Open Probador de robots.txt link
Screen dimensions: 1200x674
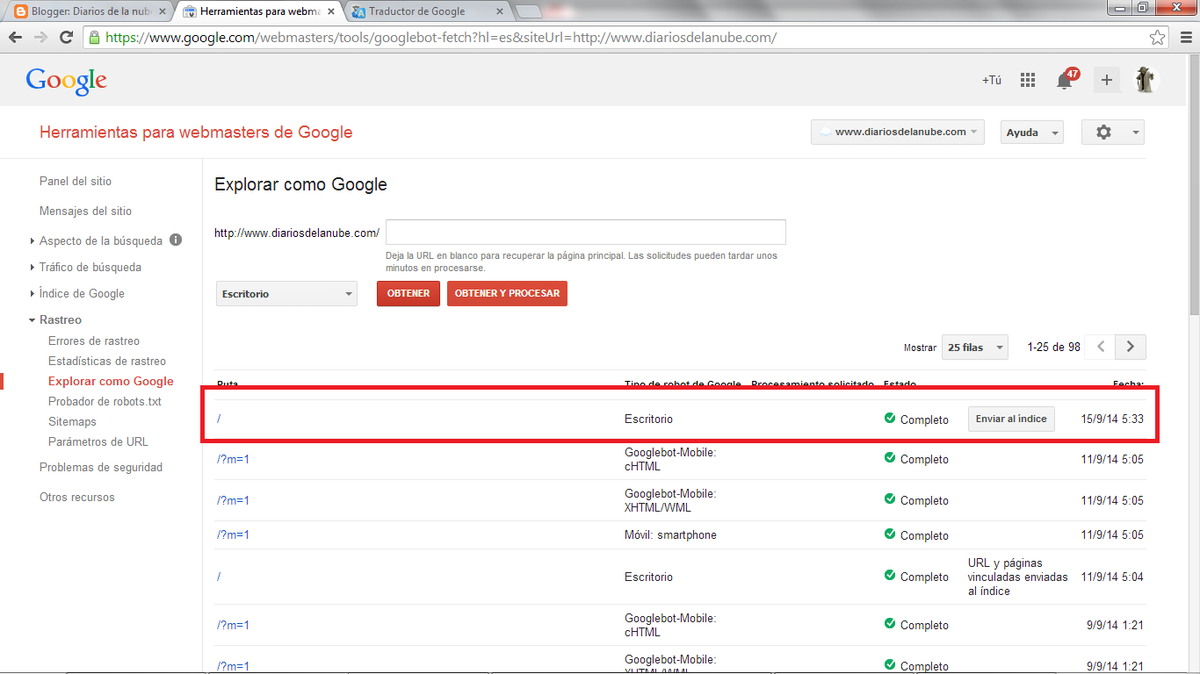(105, 401)
